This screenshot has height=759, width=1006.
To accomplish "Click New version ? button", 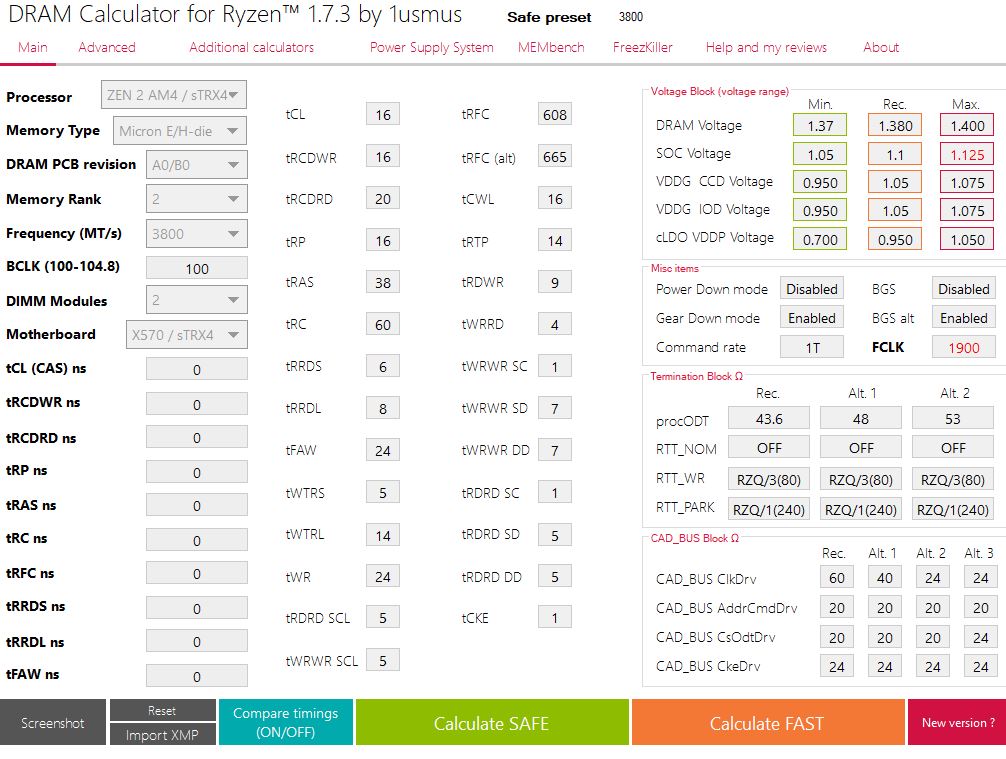I will [x=957, y=722].
